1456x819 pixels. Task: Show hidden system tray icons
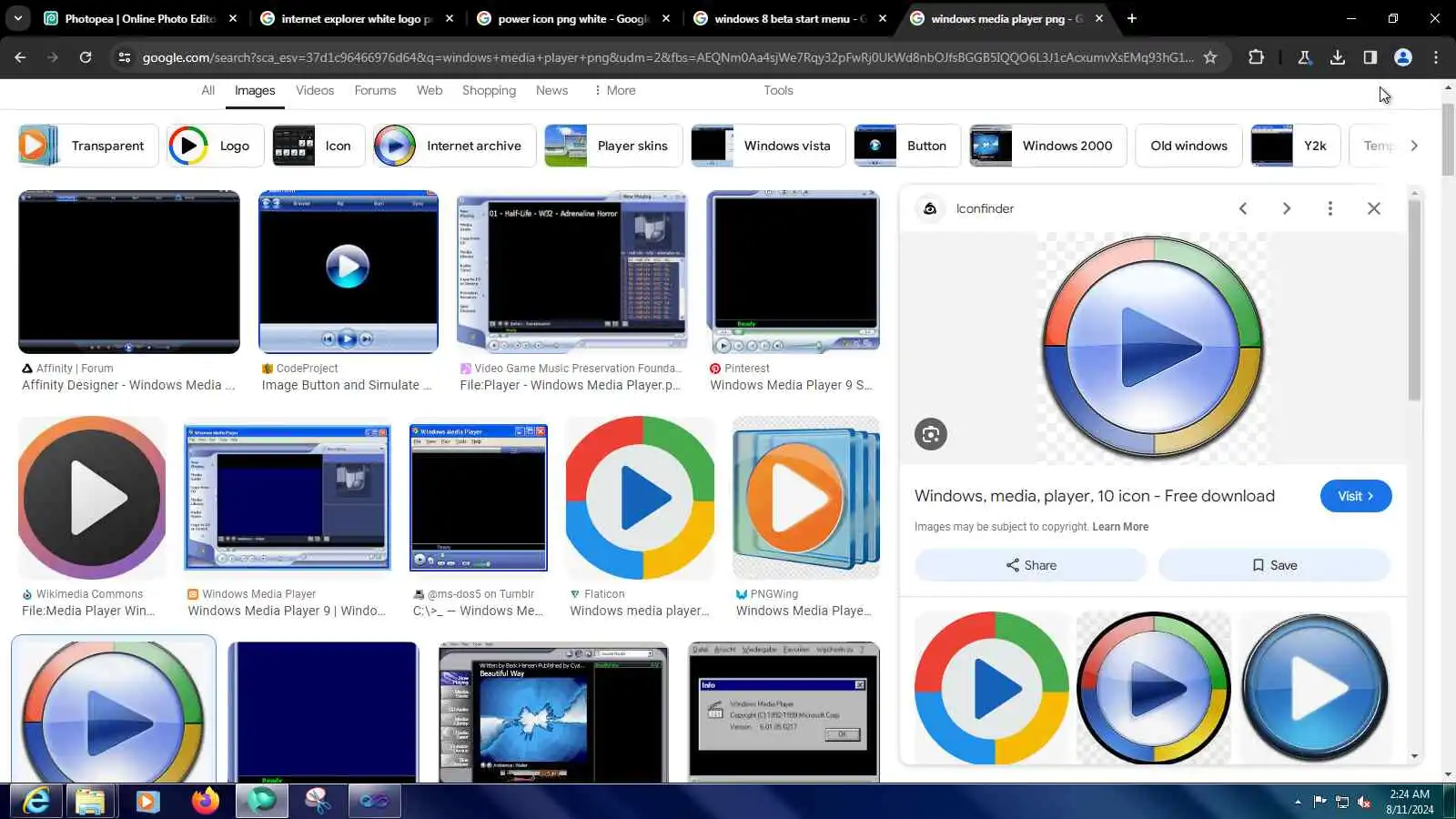pyautogui.click(x=1298, y=802)
